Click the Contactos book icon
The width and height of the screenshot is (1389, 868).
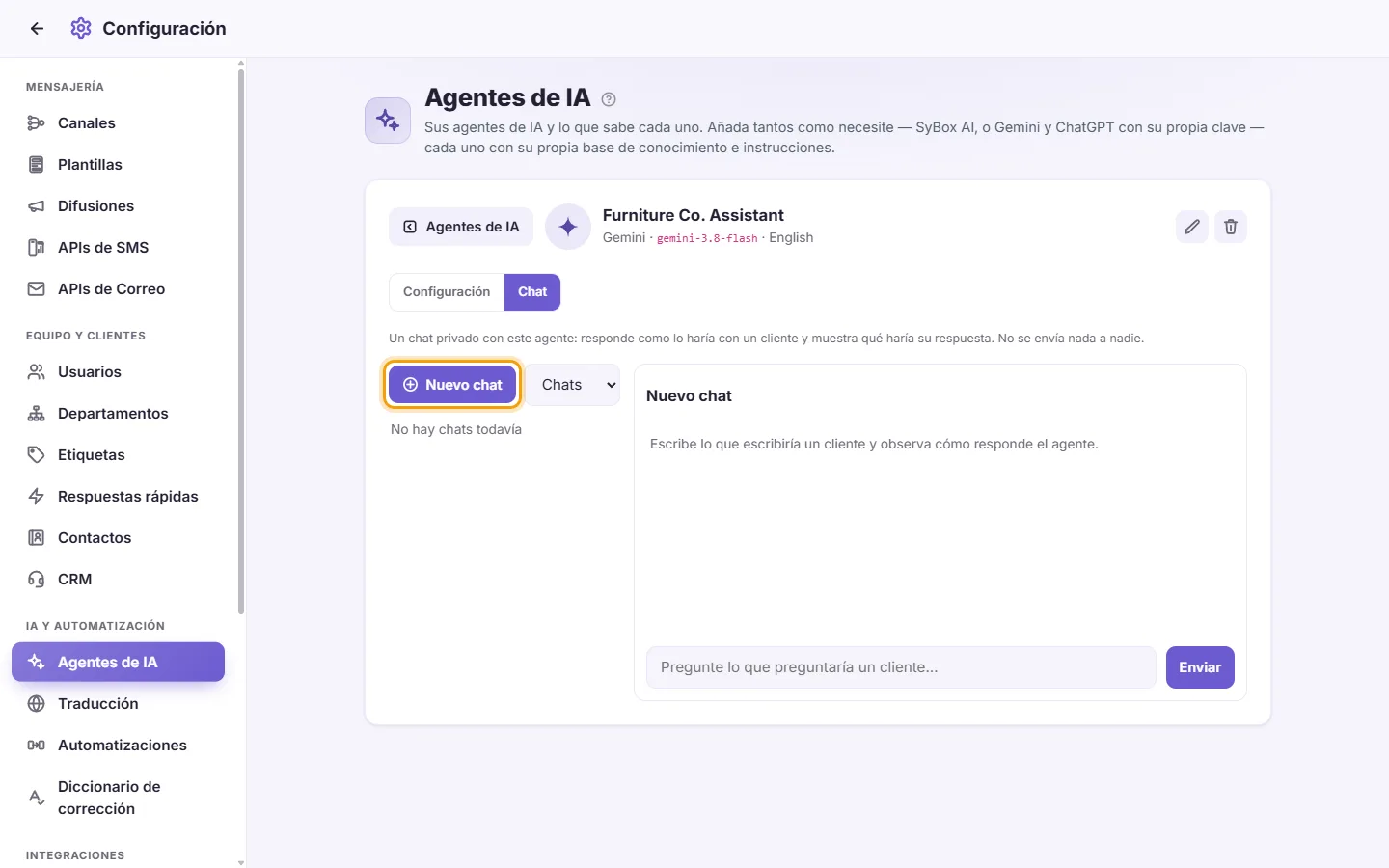(37, 538)
